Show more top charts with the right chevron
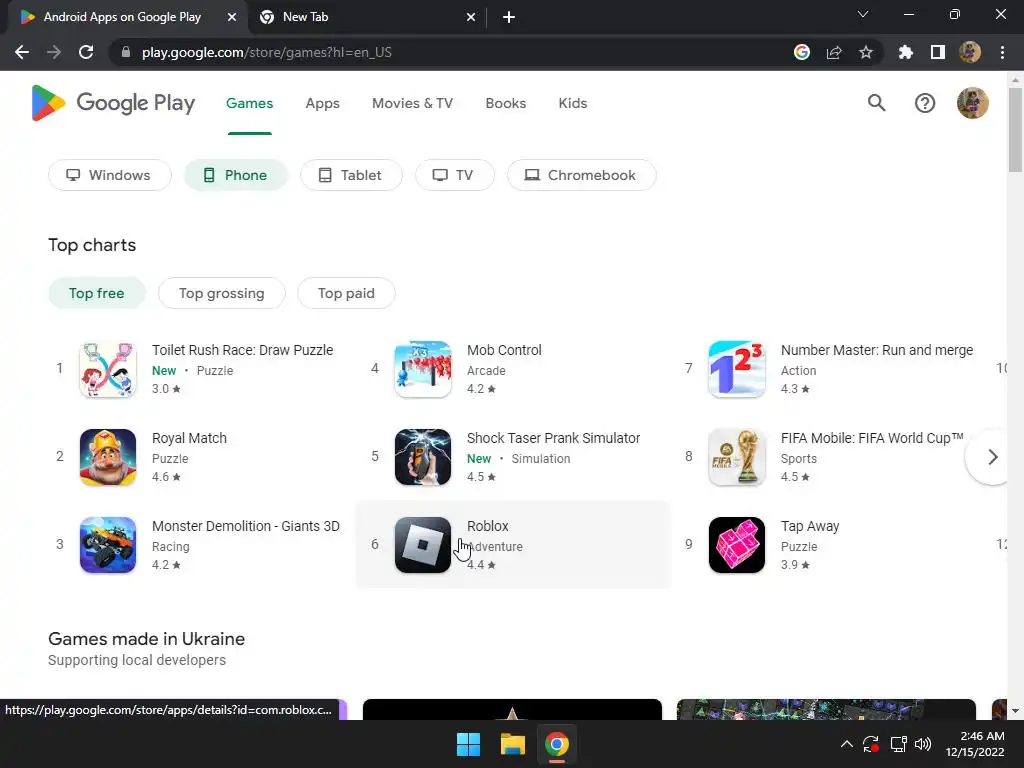1024x768 pixels. click(x=993, y=457)
